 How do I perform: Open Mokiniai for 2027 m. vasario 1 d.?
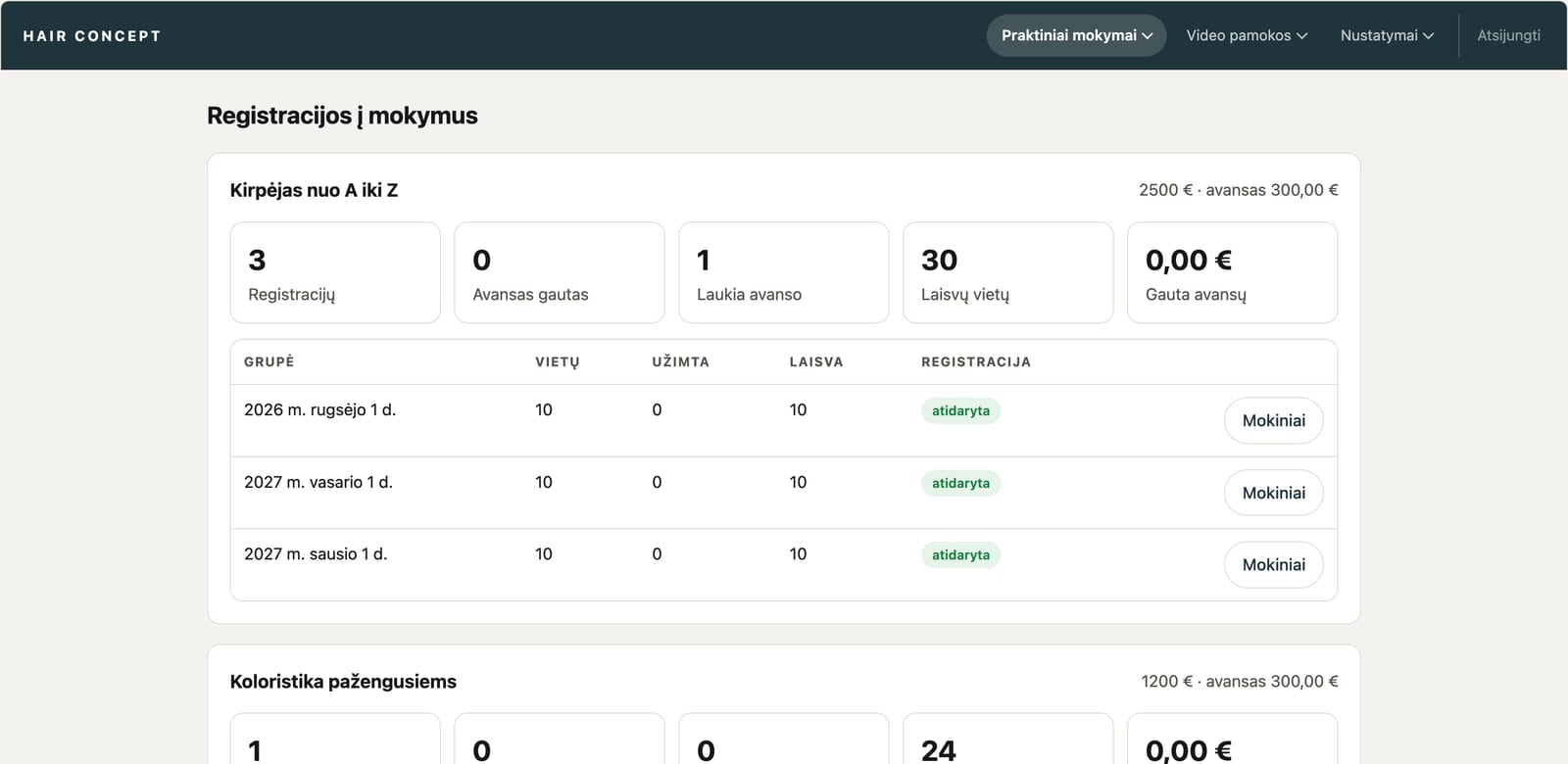(x=1273, y=493)
